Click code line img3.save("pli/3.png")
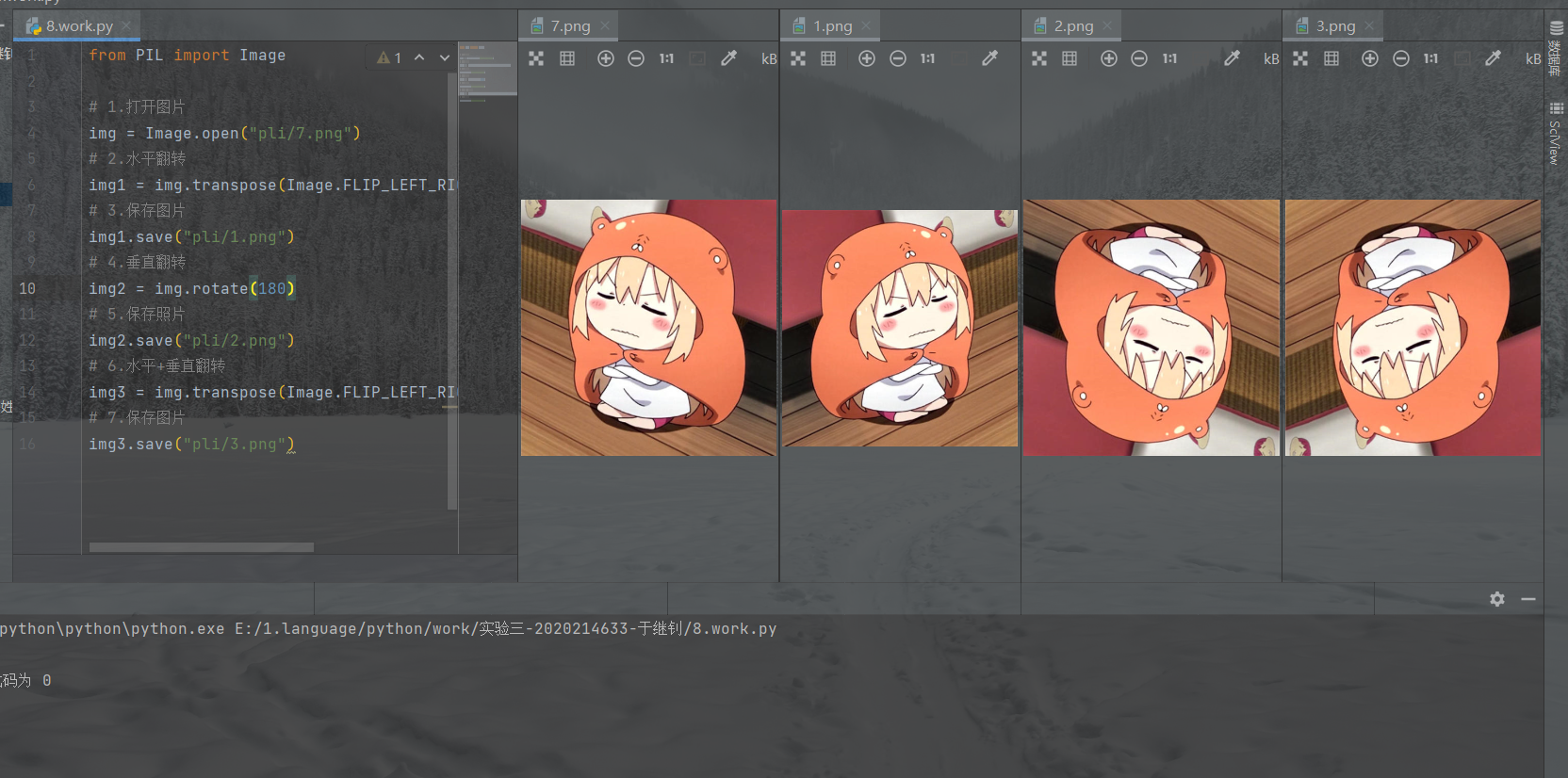 (x=192, y=445)
